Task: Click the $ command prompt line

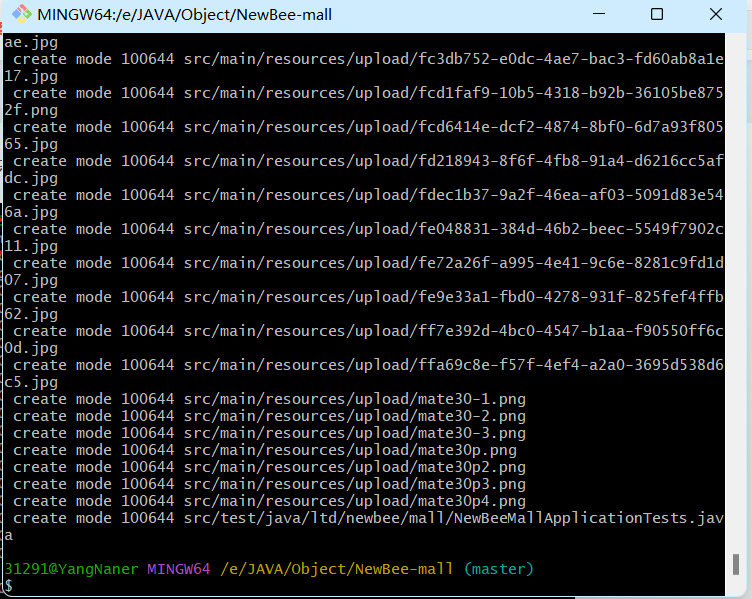Action: 9,585
